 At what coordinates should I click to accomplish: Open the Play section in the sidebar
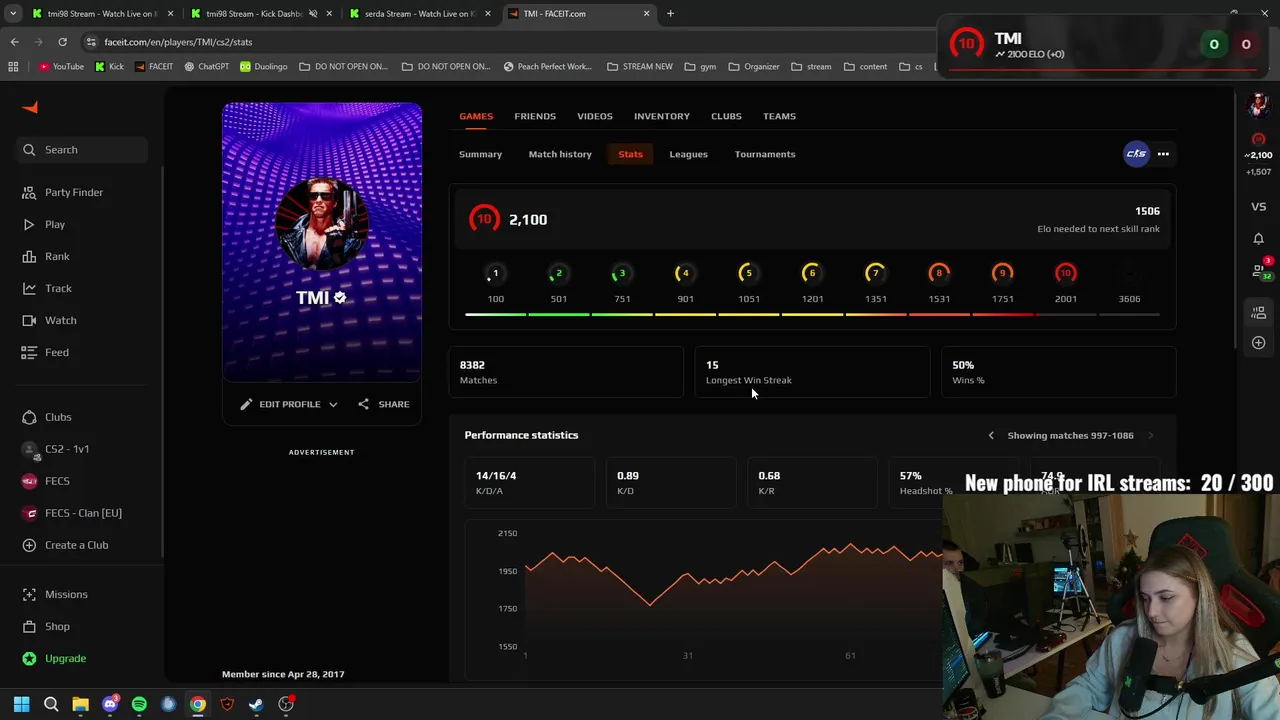coord(54,224)
